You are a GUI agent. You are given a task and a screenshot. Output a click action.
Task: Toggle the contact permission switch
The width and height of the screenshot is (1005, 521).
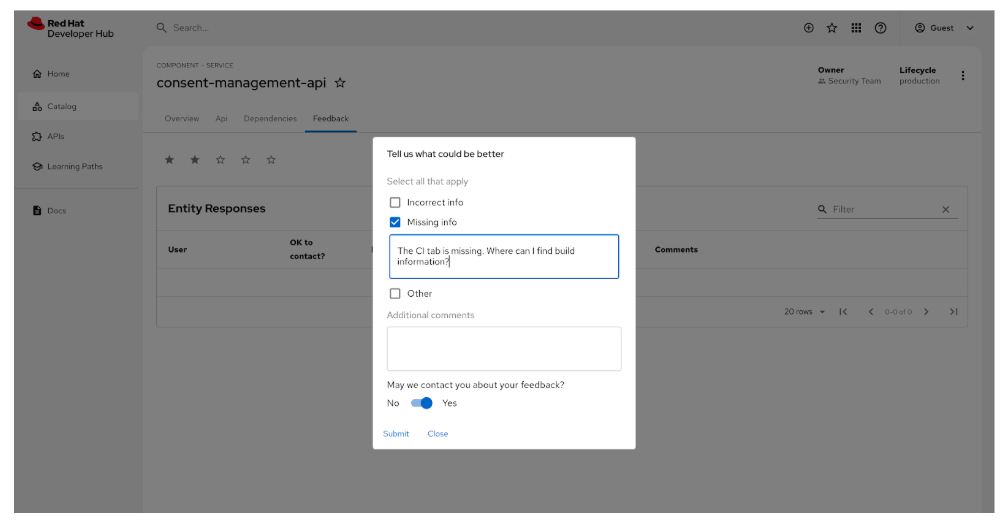coord(421,403)
